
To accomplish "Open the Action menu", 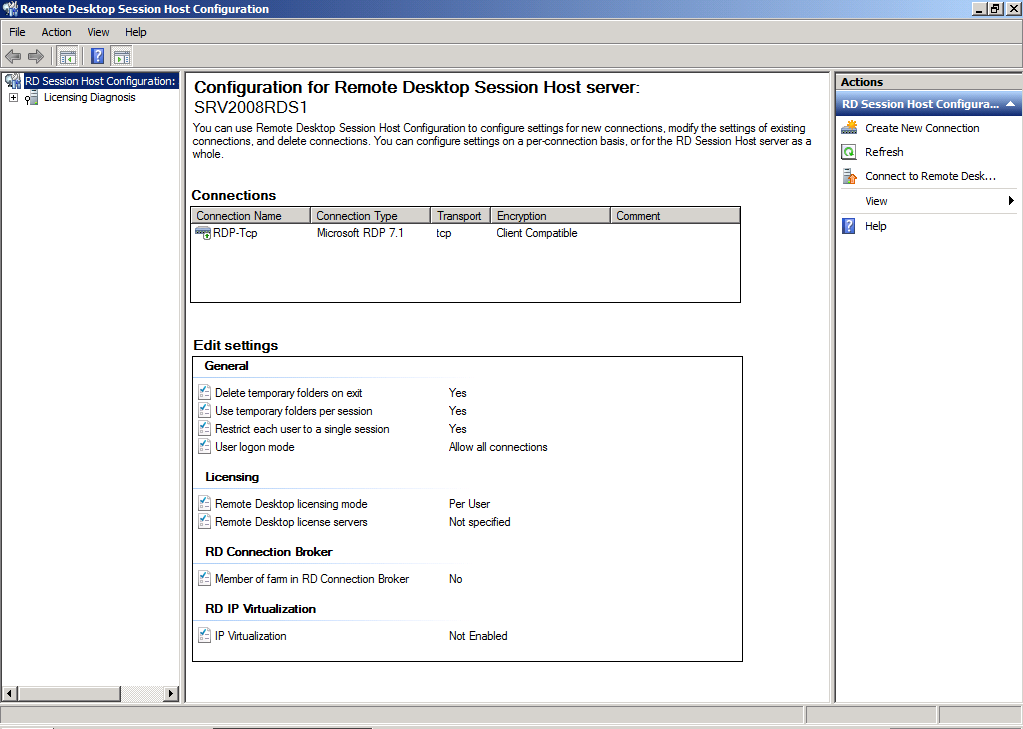I will coord(56,32).
